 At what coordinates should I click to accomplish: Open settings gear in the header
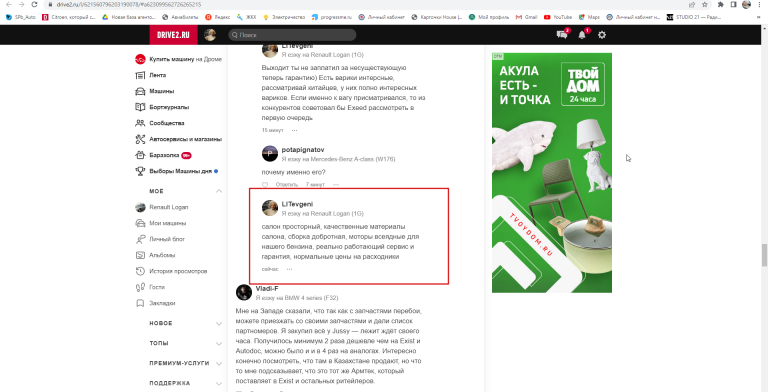click(x=602, y=35)
